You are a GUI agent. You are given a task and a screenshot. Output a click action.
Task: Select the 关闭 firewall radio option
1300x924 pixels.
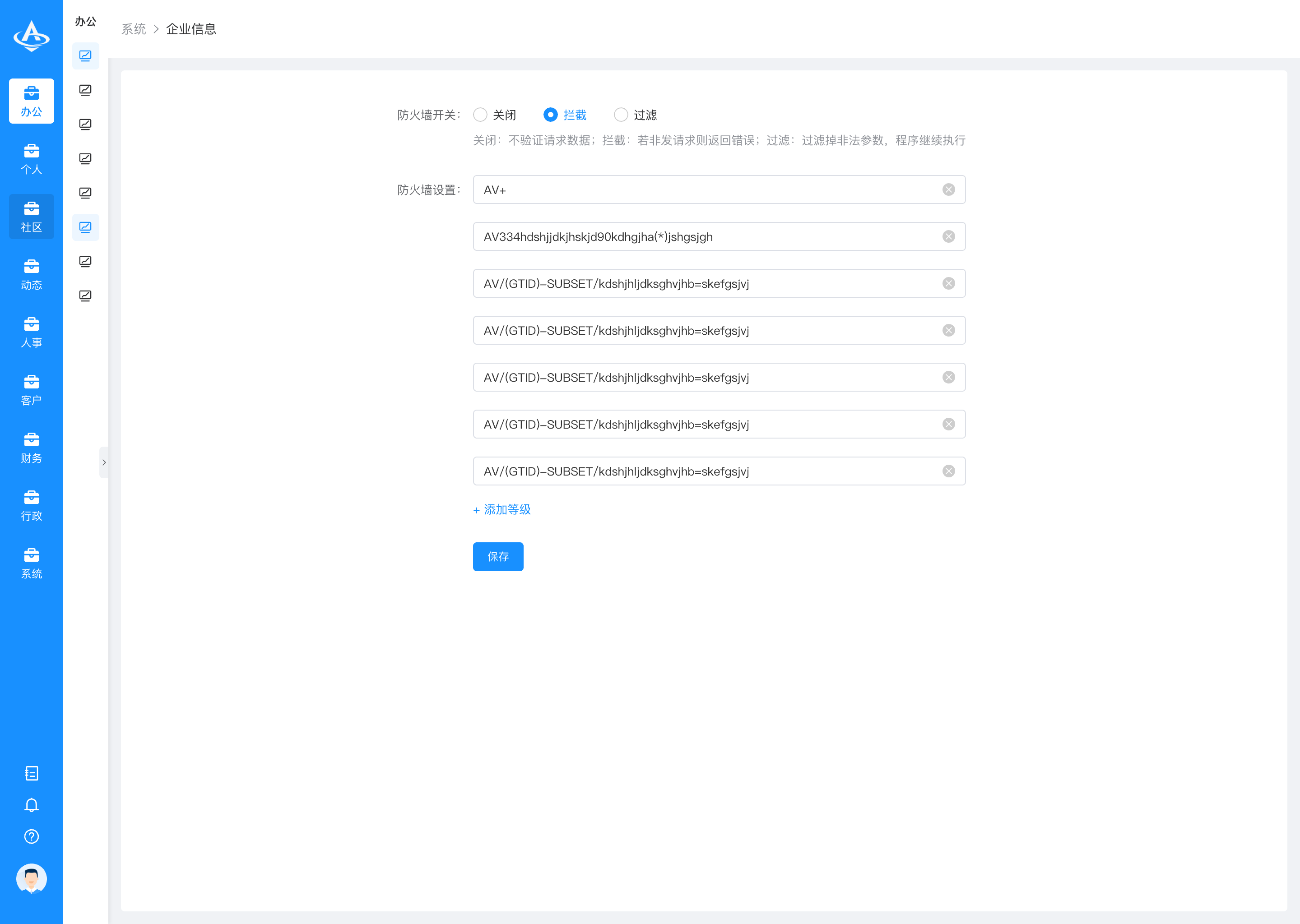[480, 115]
